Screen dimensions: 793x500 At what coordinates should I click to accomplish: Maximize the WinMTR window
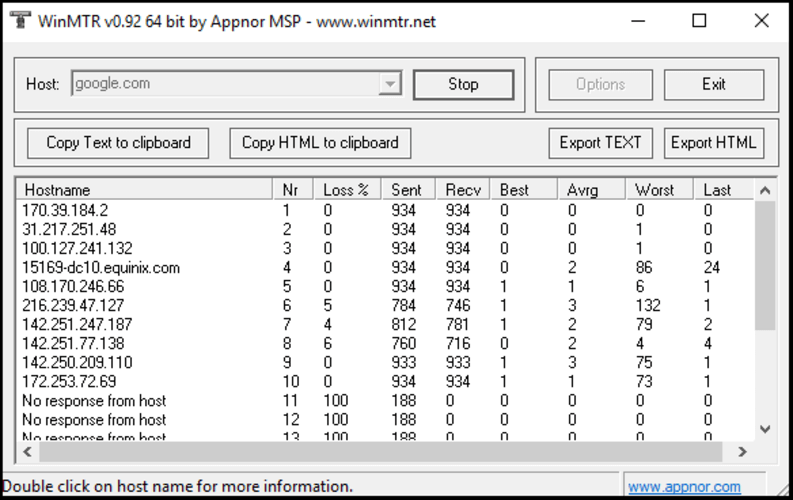coord(699,21)
